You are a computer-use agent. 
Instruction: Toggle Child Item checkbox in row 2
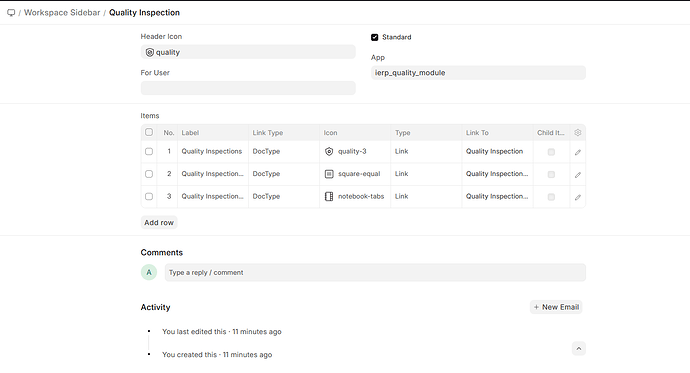pos(551,174)
